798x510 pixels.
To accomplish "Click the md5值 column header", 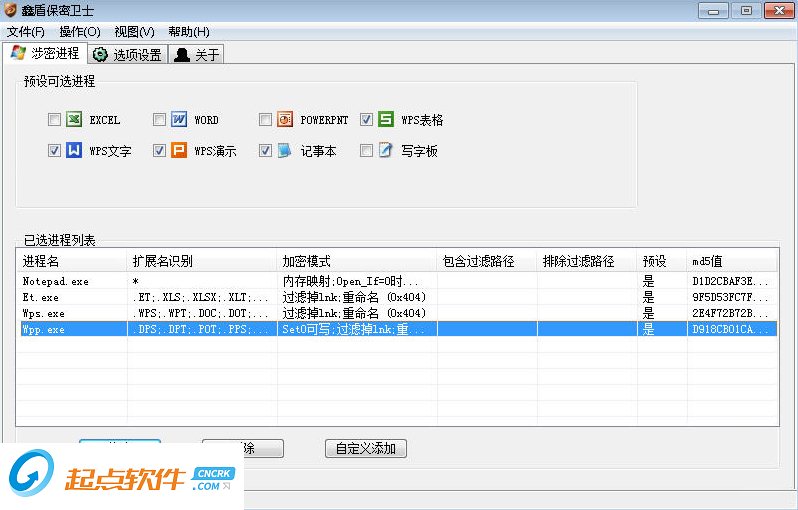I will pyautogui.click(x=732, y=261).
